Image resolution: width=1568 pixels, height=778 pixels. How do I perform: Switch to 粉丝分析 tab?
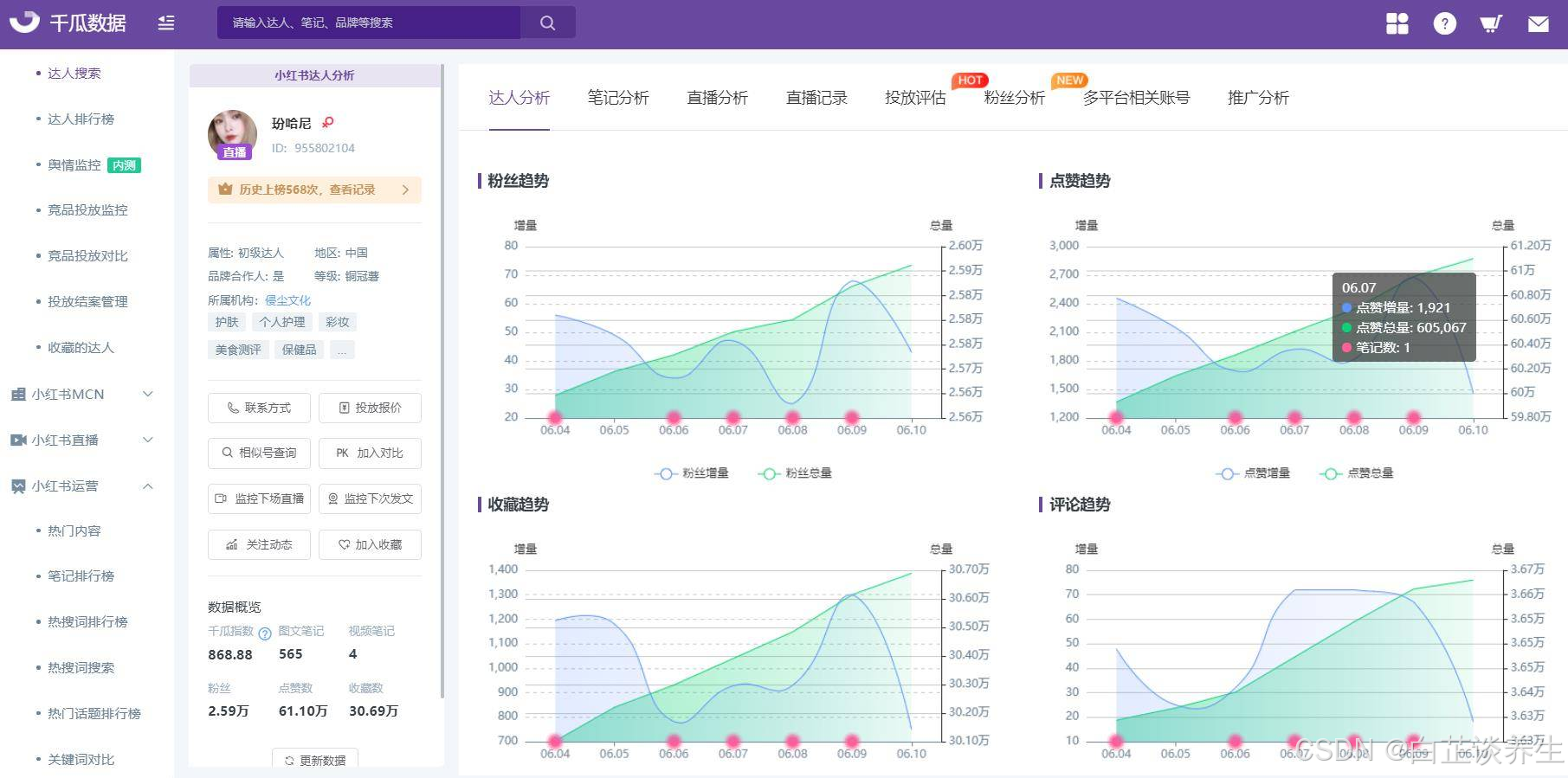tap(1015, 98)
